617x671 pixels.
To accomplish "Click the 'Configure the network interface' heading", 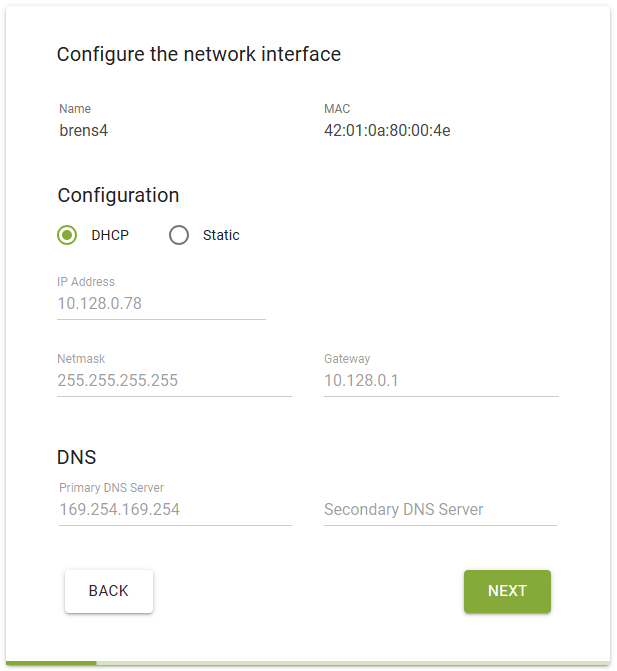I will [x=199, y=54].
